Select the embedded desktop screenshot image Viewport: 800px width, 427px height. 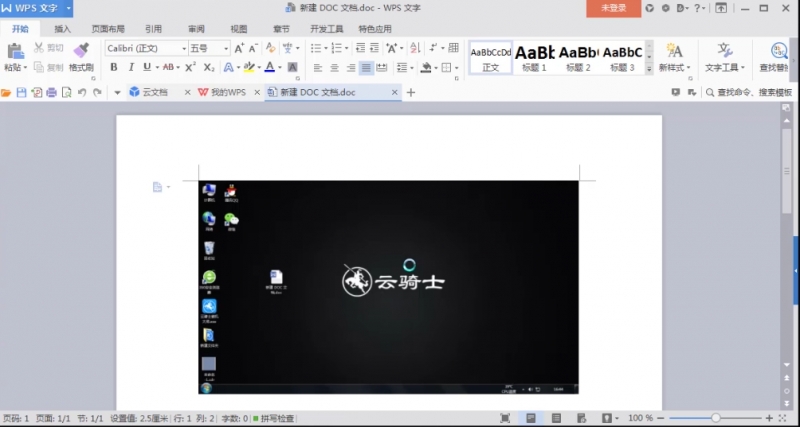(388, 287)
